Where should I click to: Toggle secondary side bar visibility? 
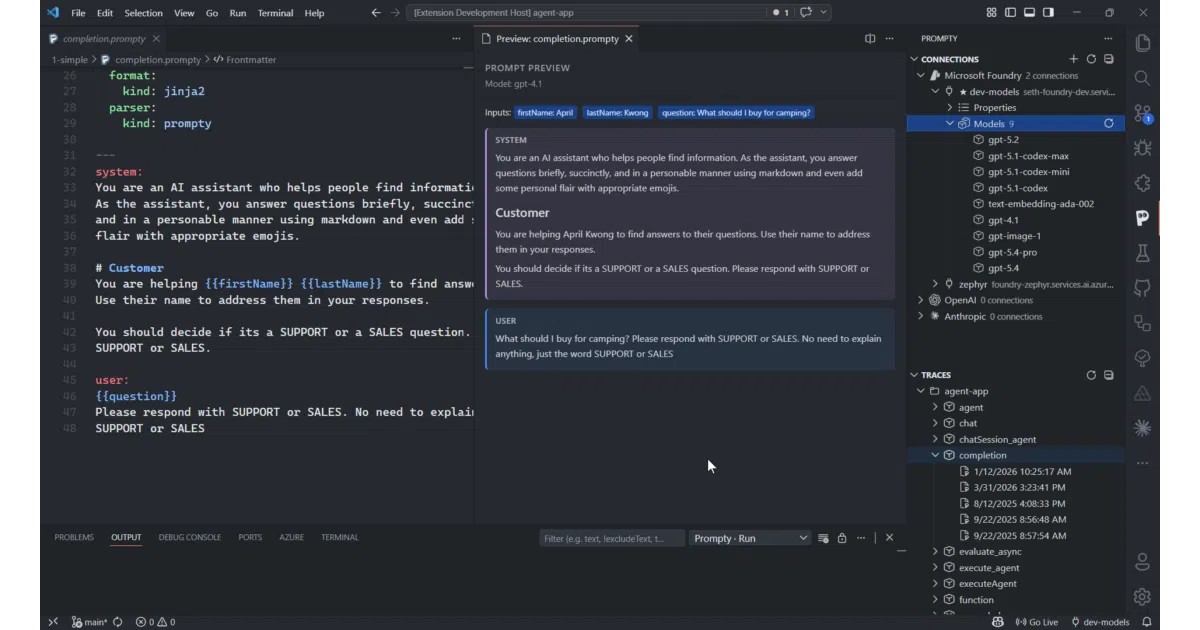[1048, 13]
